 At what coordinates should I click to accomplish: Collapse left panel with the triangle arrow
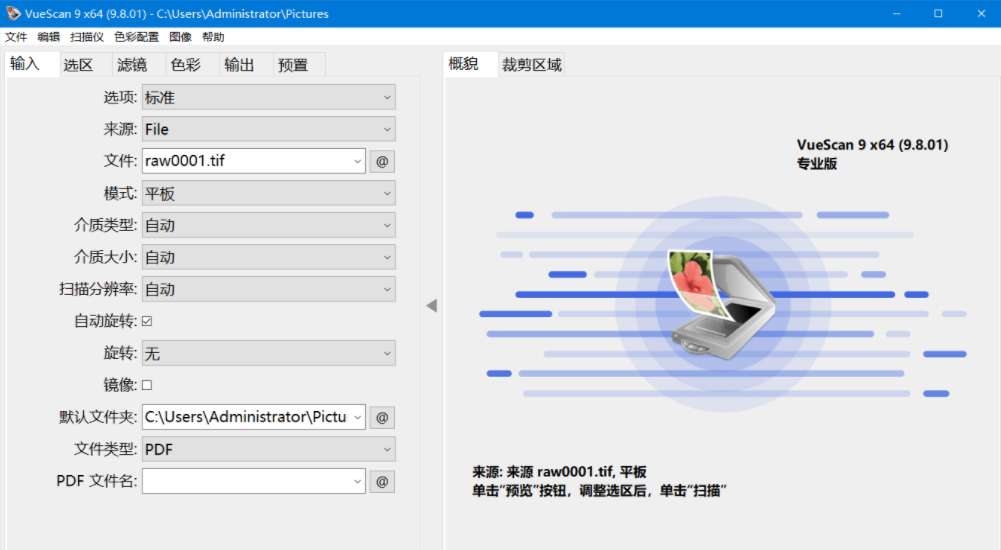[x=431, y=305]
